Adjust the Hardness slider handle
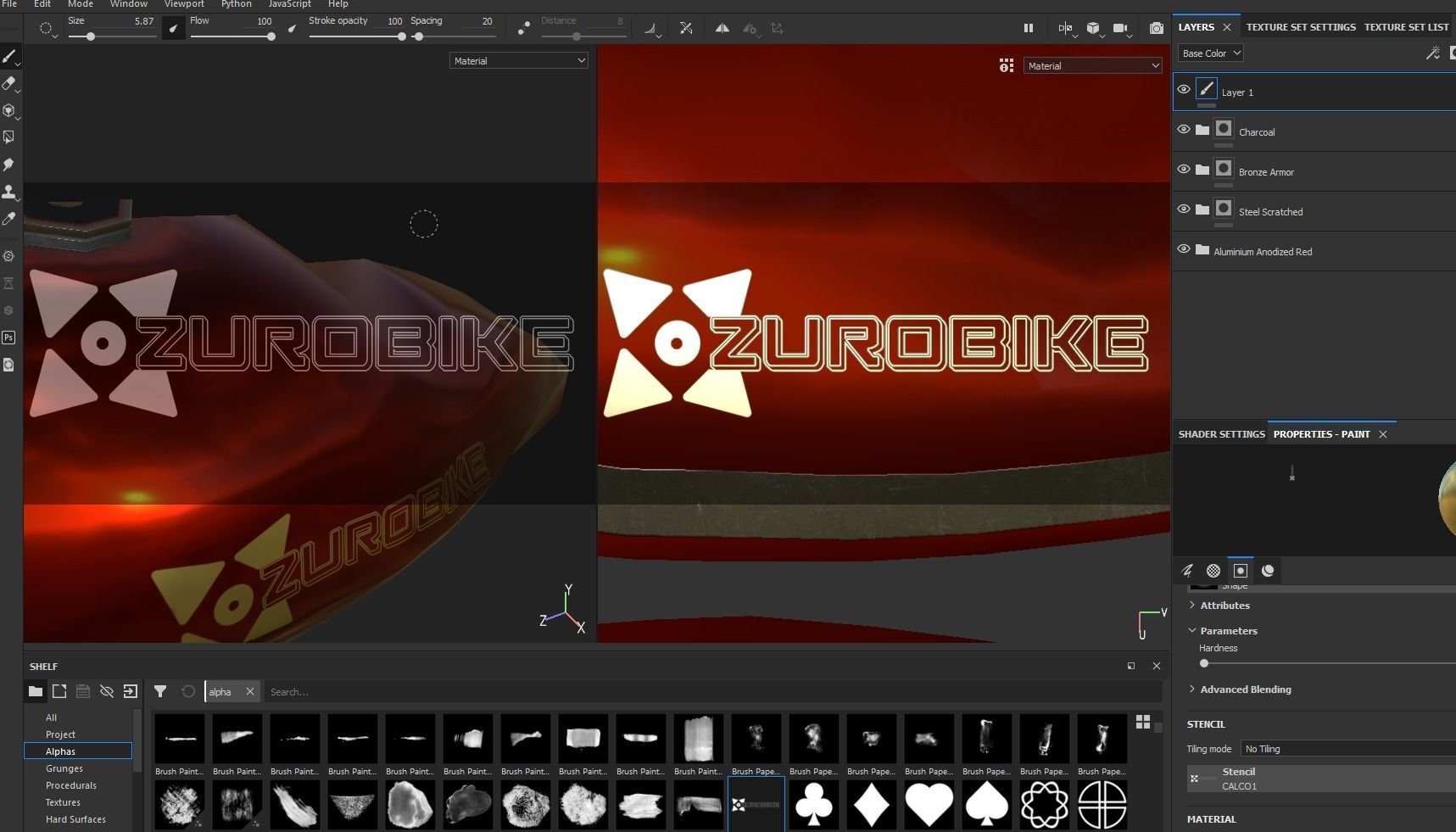The width and height of the screenshot is (1456, 832). tap(1203, 663)
